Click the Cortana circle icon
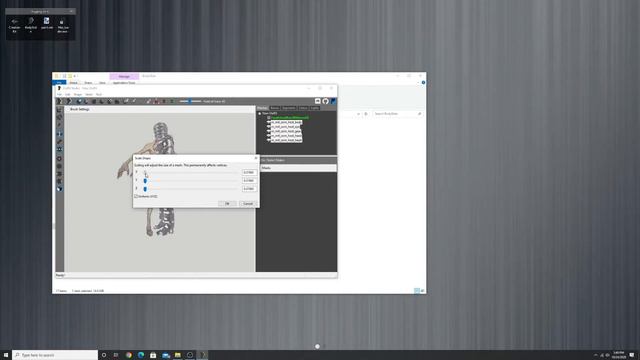The width and height of the screenshot is (640, 360). pos(104,355)
